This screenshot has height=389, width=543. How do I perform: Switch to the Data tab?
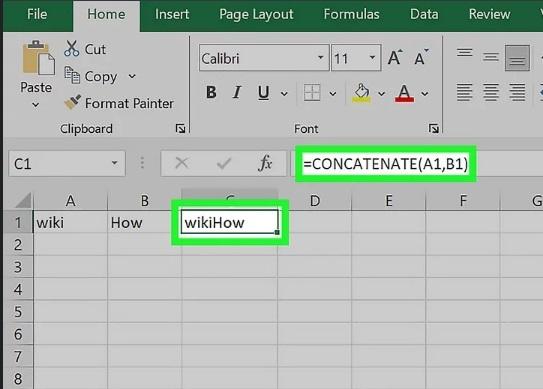[424, 14]
